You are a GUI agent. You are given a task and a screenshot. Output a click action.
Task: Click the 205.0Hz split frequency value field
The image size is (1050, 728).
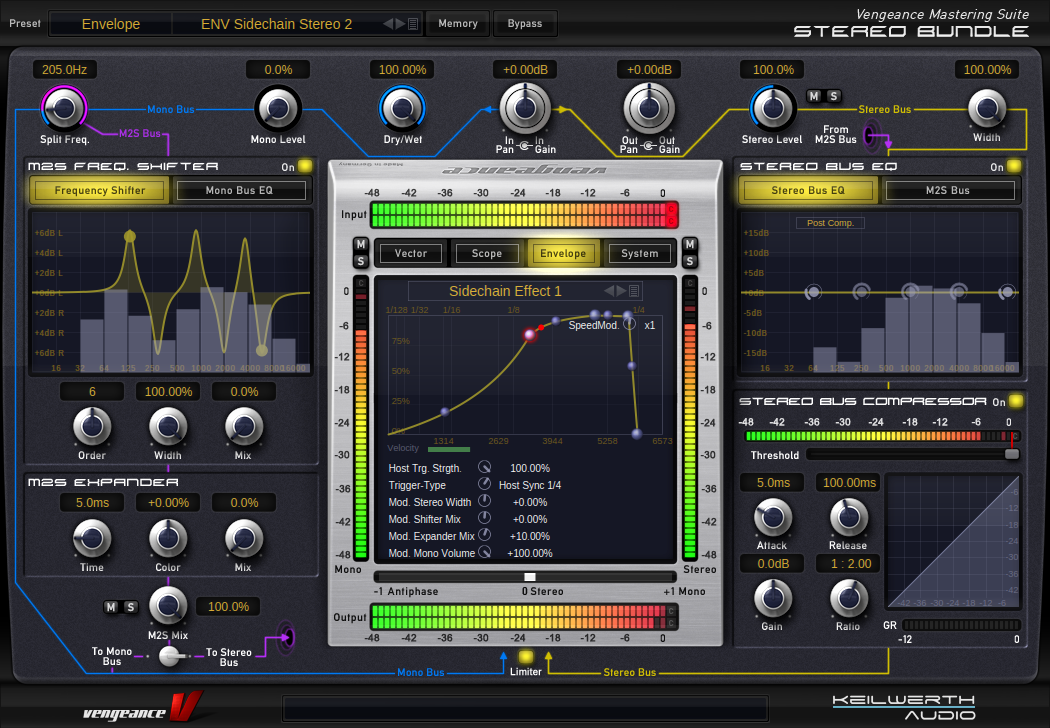tap(64, 70)
